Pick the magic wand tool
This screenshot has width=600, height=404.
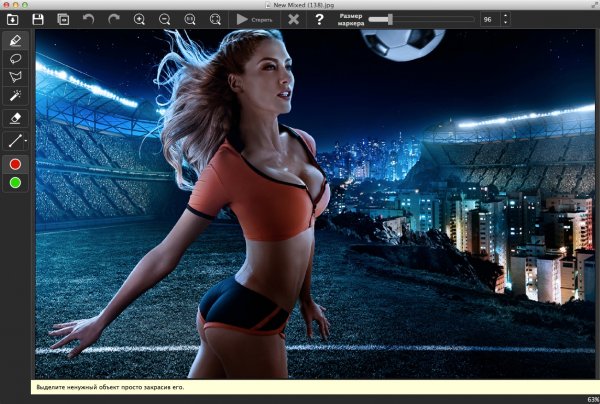[15, 95]
